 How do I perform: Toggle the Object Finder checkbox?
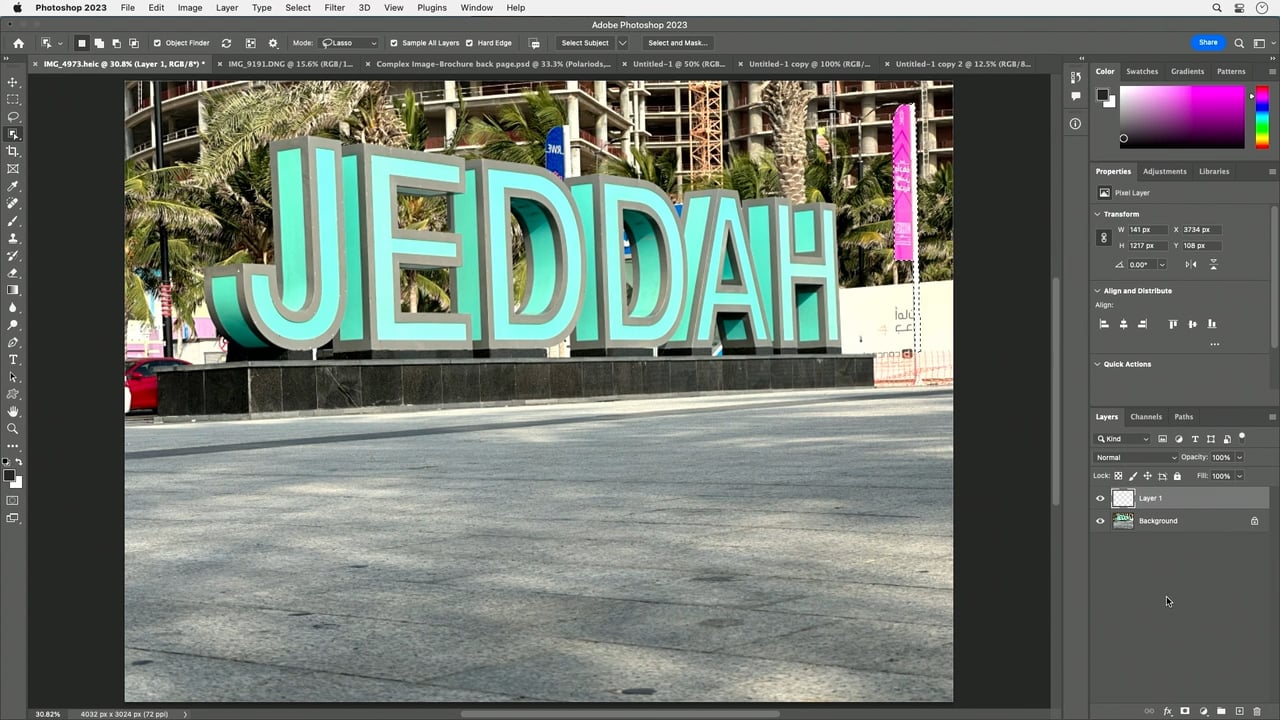pos(157,43)
